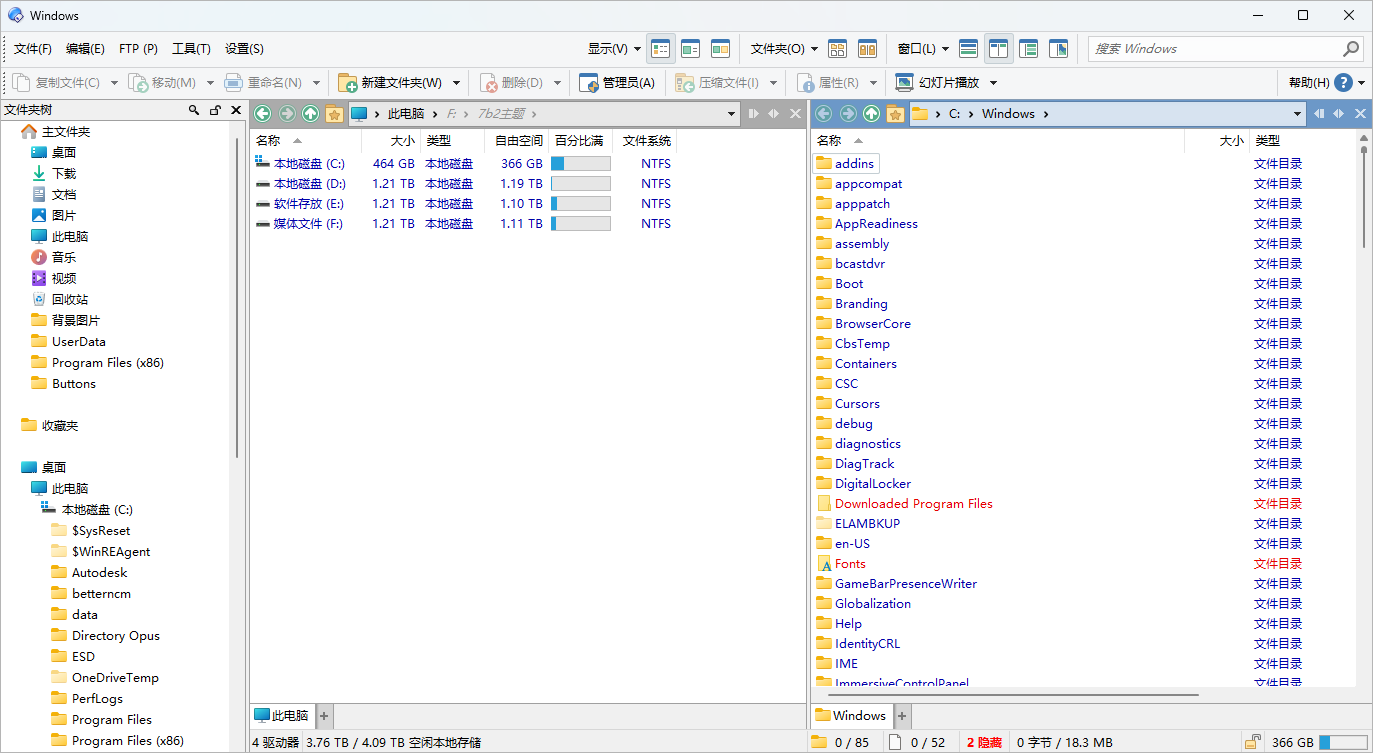
Task: Open the 窗口(L) dropdown
Action: (x=922, y=48)
